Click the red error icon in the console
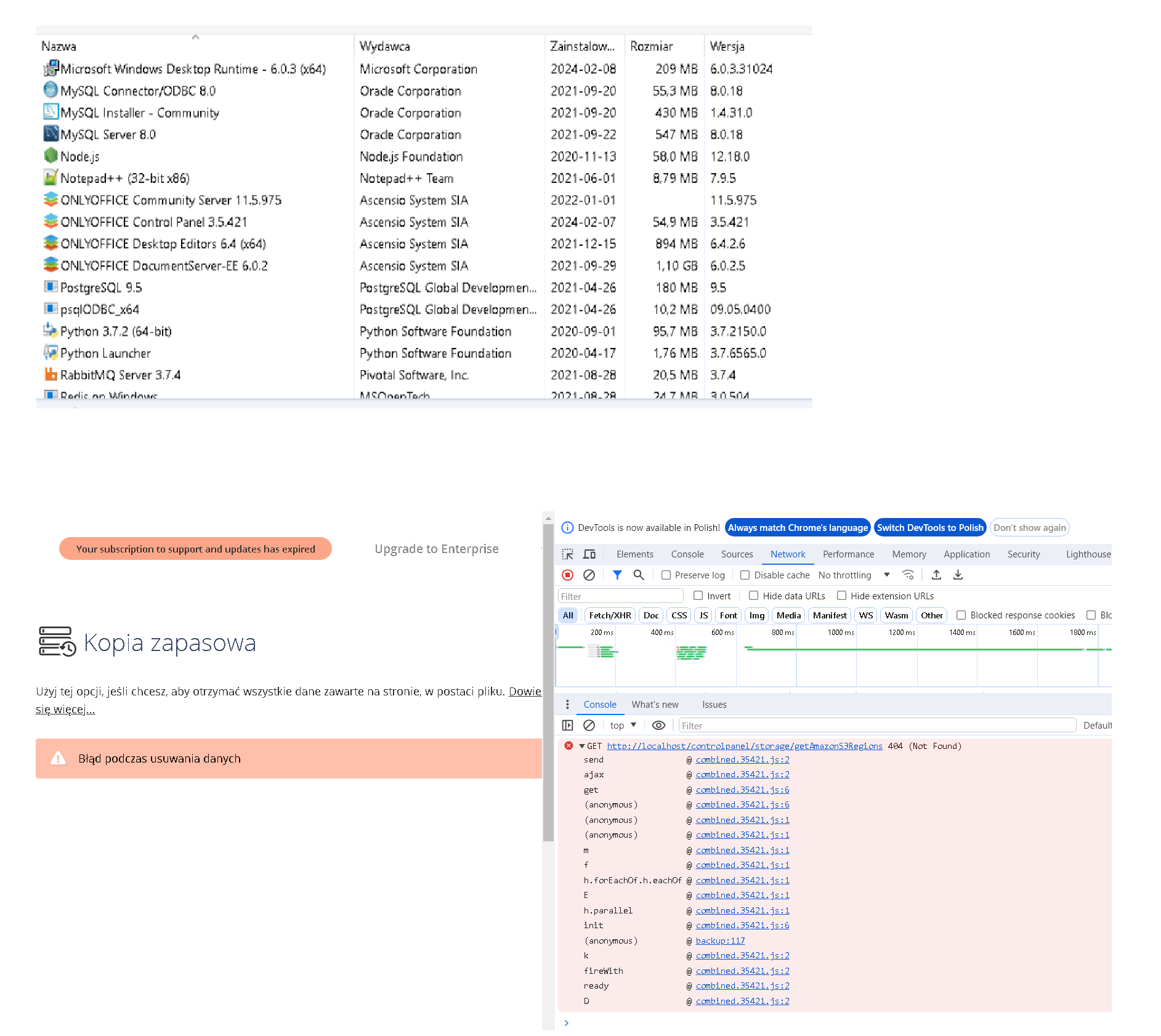This screenshot has height=1036, width=1161. click(568, 746)
